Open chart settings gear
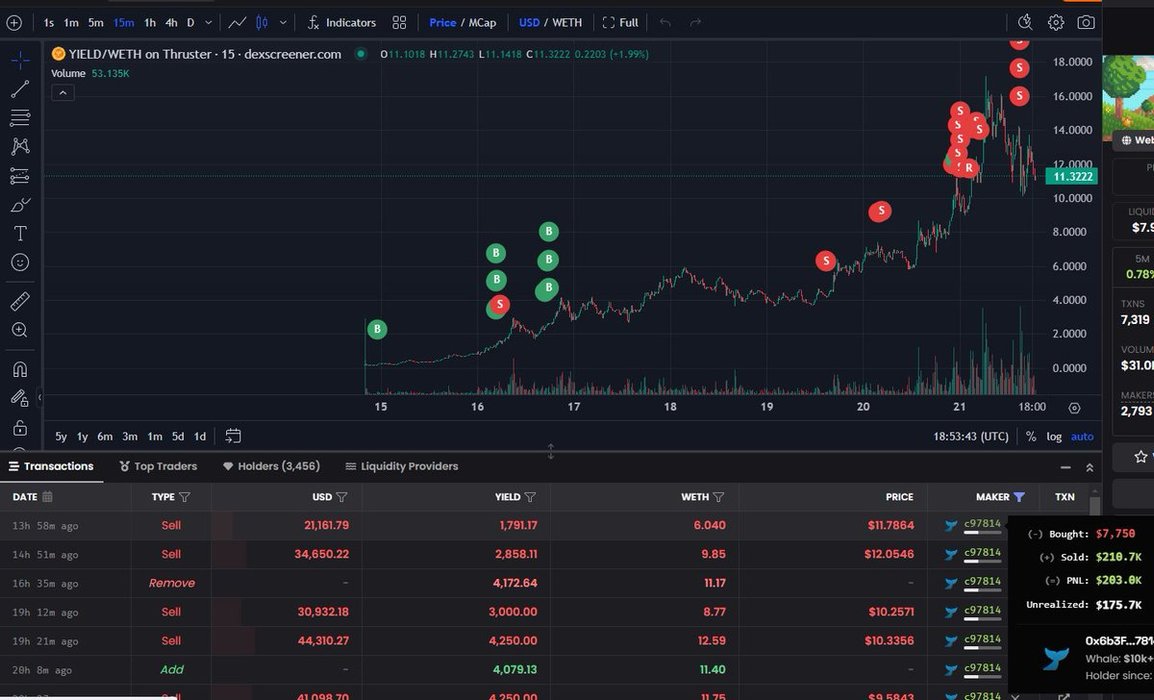 click(1056, 22)
